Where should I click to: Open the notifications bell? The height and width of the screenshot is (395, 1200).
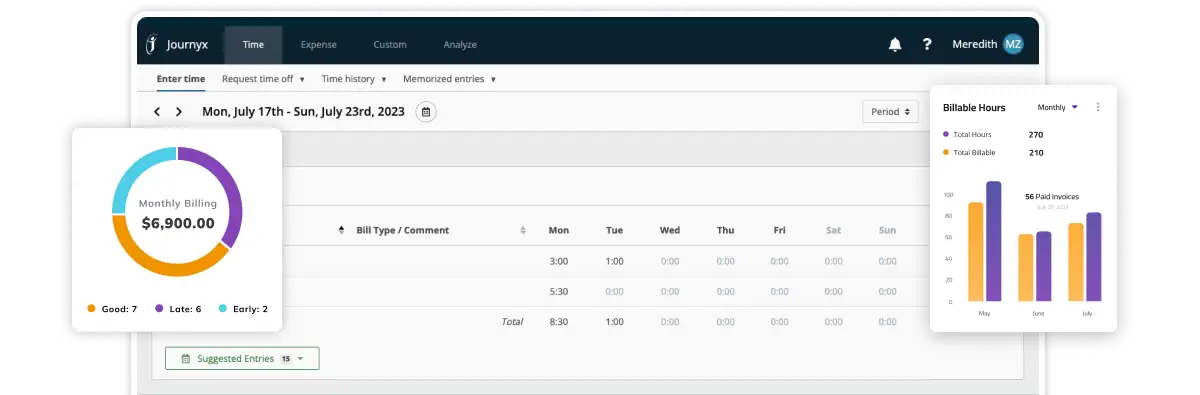coord(895,44)
